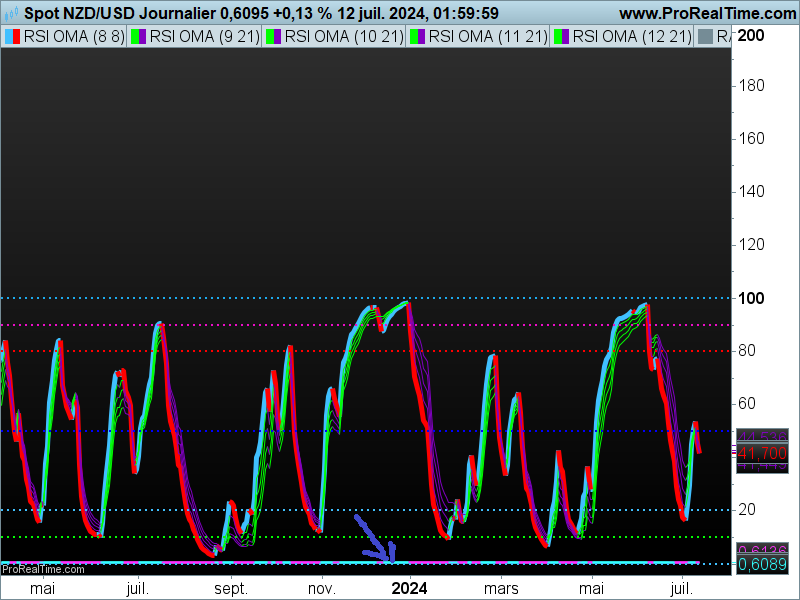Click the 200 value on the vertical scale
Screen dimensions: 800x600
[x=751, y=35]
